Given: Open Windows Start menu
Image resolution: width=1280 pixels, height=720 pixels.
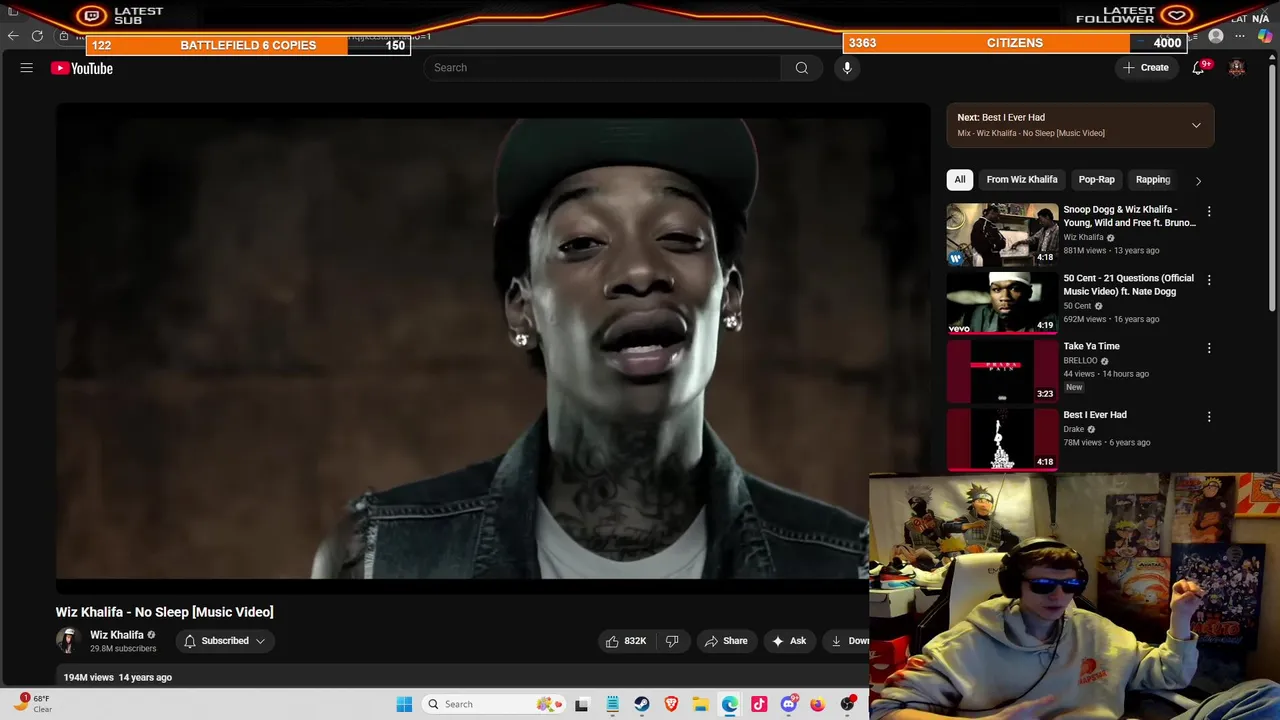Looking at the screenshot, I should [x=404, y=704].
